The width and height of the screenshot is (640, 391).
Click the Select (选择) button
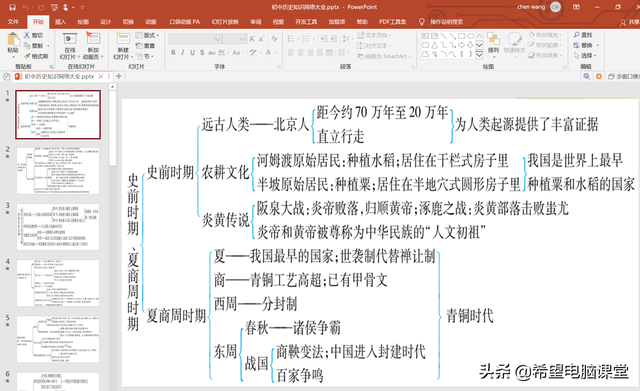pos(584,56)
